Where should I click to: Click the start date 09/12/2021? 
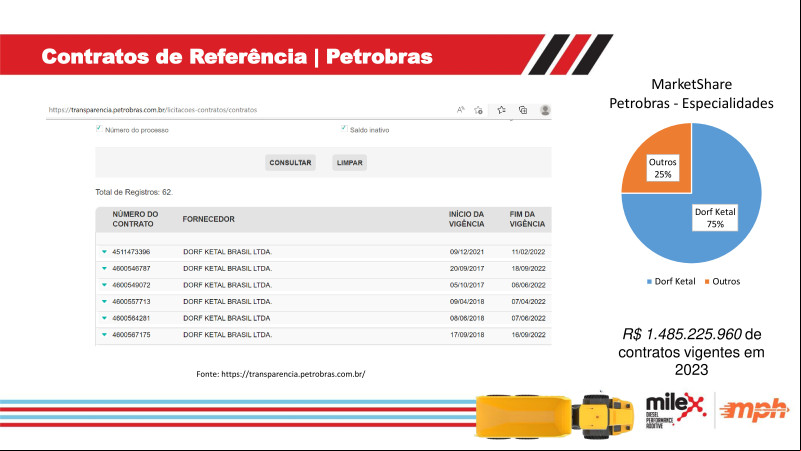467,252
